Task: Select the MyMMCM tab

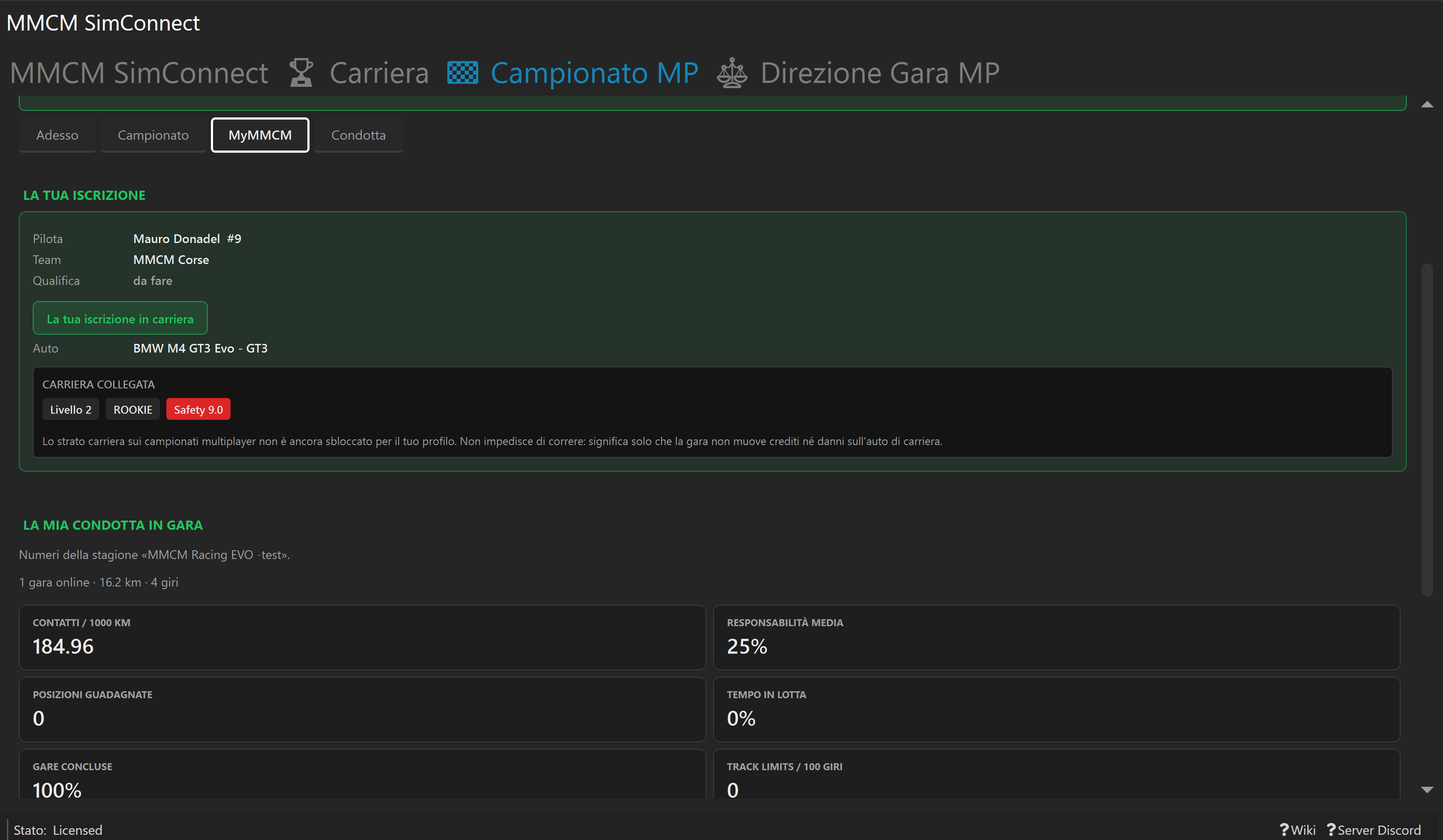Action: coord(260,135)
